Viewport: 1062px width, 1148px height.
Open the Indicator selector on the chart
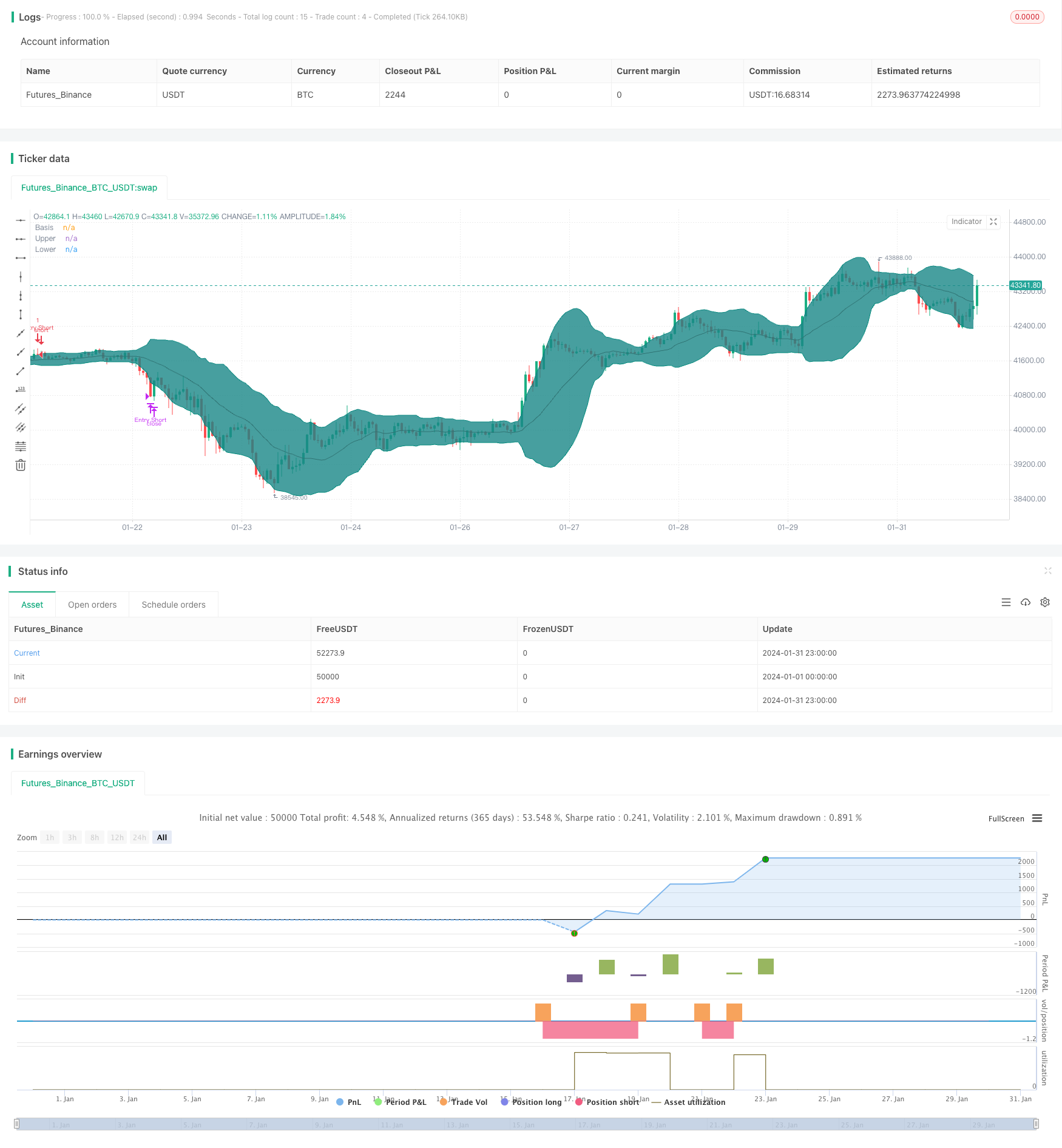coord(966,222)
